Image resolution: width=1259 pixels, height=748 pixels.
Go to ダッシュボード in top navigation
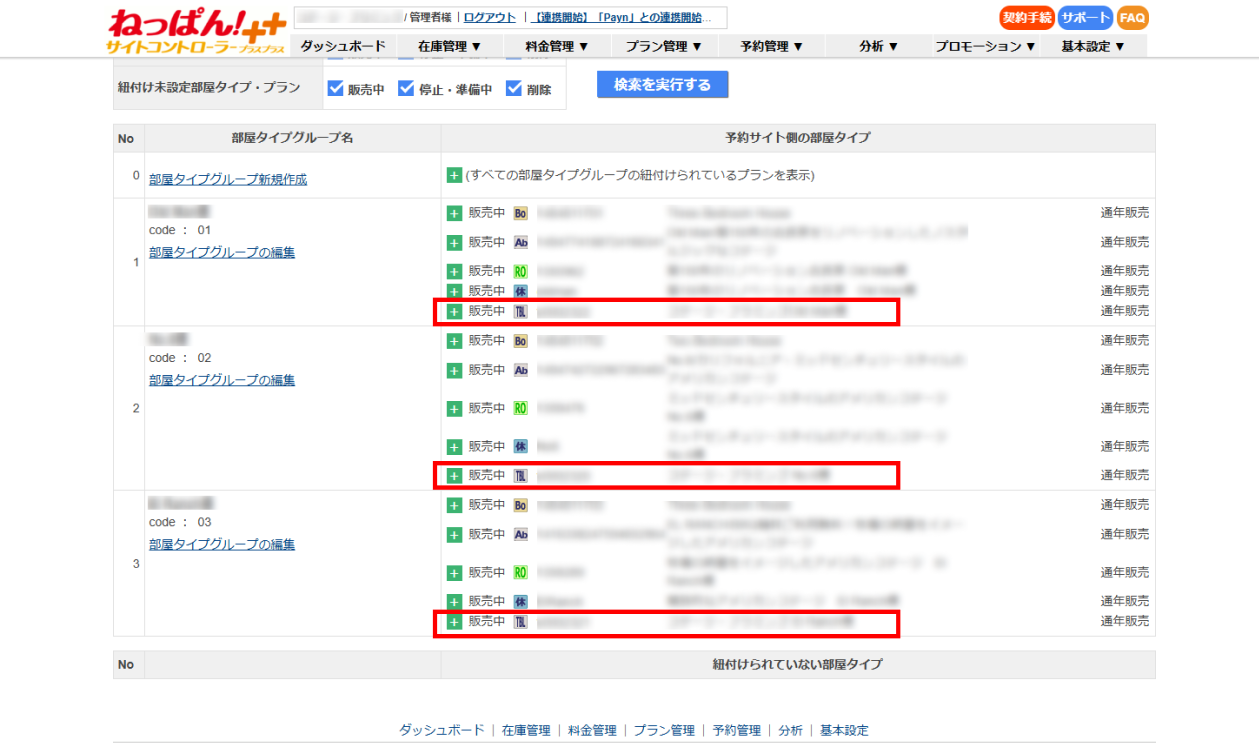[343, 46]
